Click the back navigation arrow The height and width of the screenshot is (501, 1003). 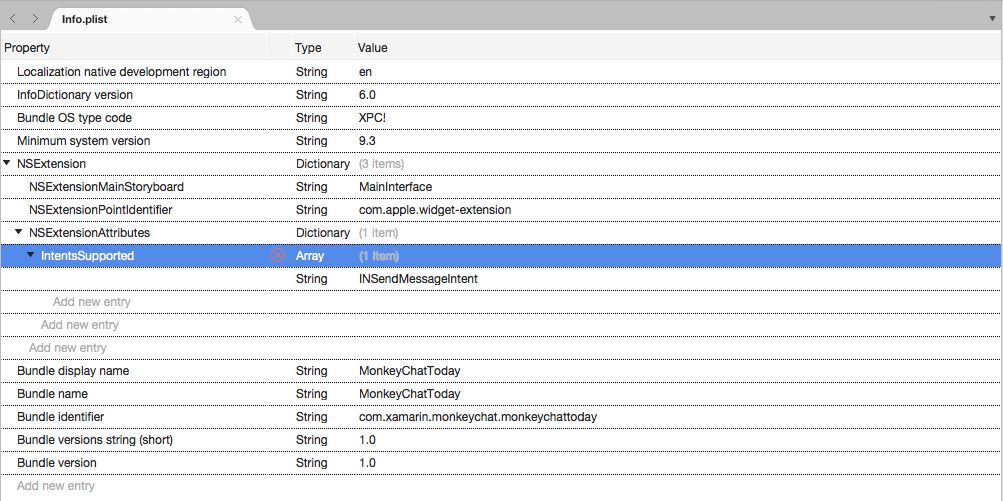pyautogui.click(x=12, y=19)
